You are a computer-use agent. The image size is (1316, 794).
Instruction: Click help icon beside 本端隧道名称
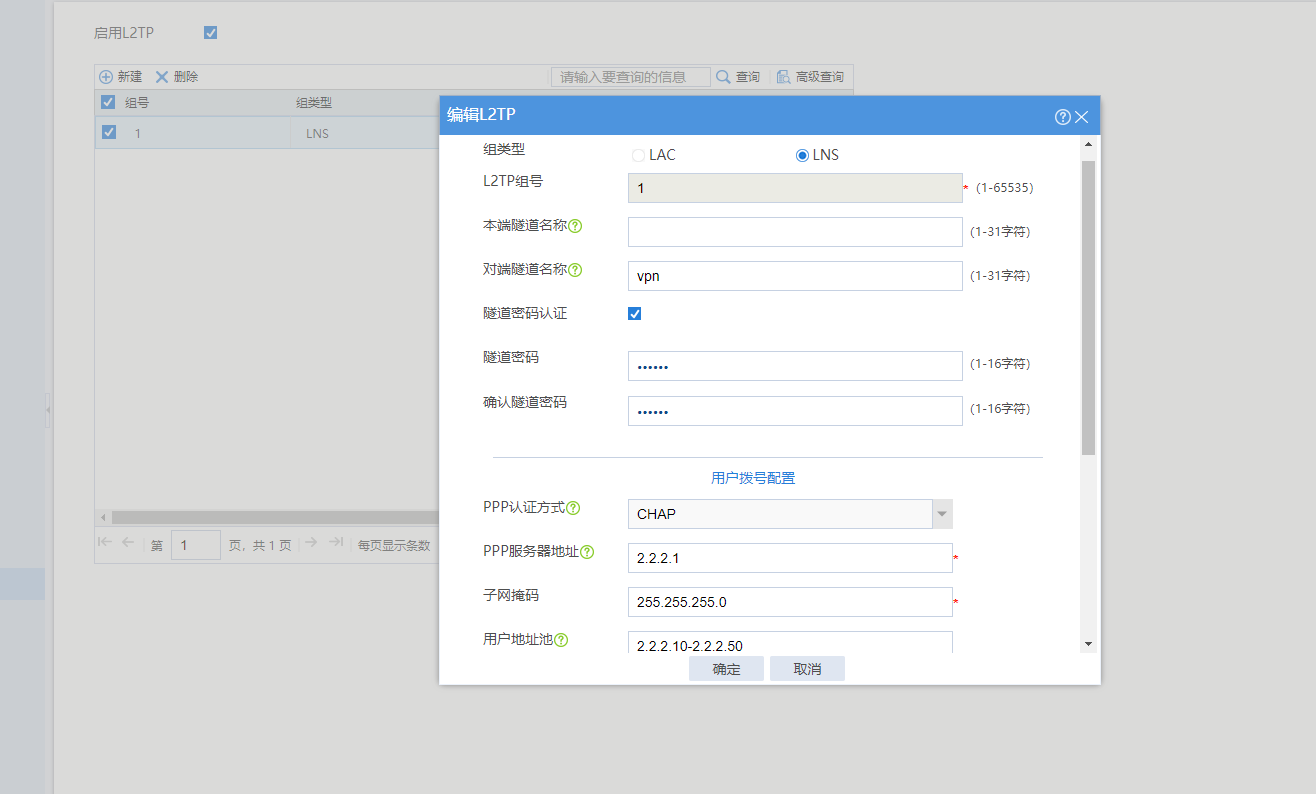point(575,226)
